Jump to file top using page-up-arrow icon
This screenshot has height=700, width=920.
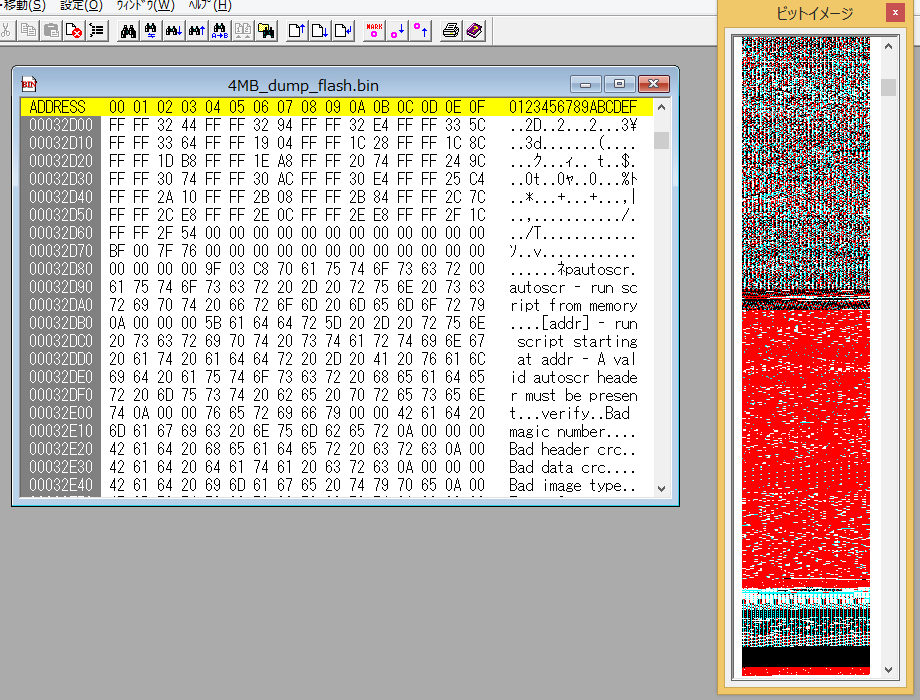[297, 31]
